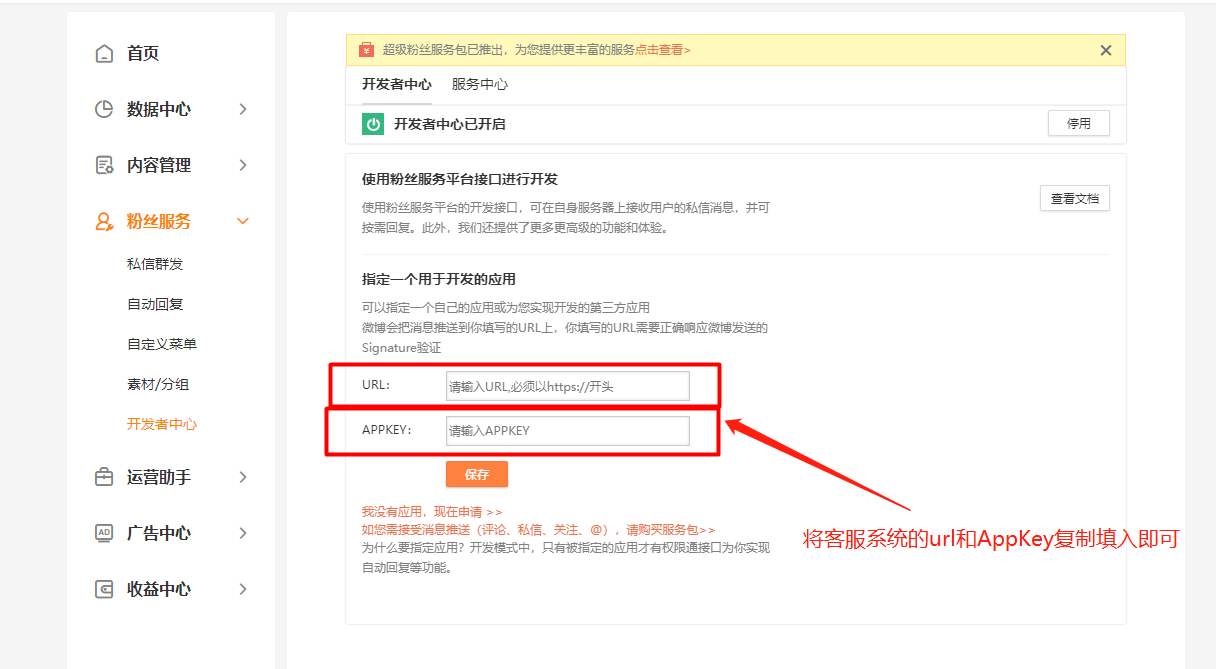Focus the URL input field
Screen dimensions: 1216x669
coord(568,386)
